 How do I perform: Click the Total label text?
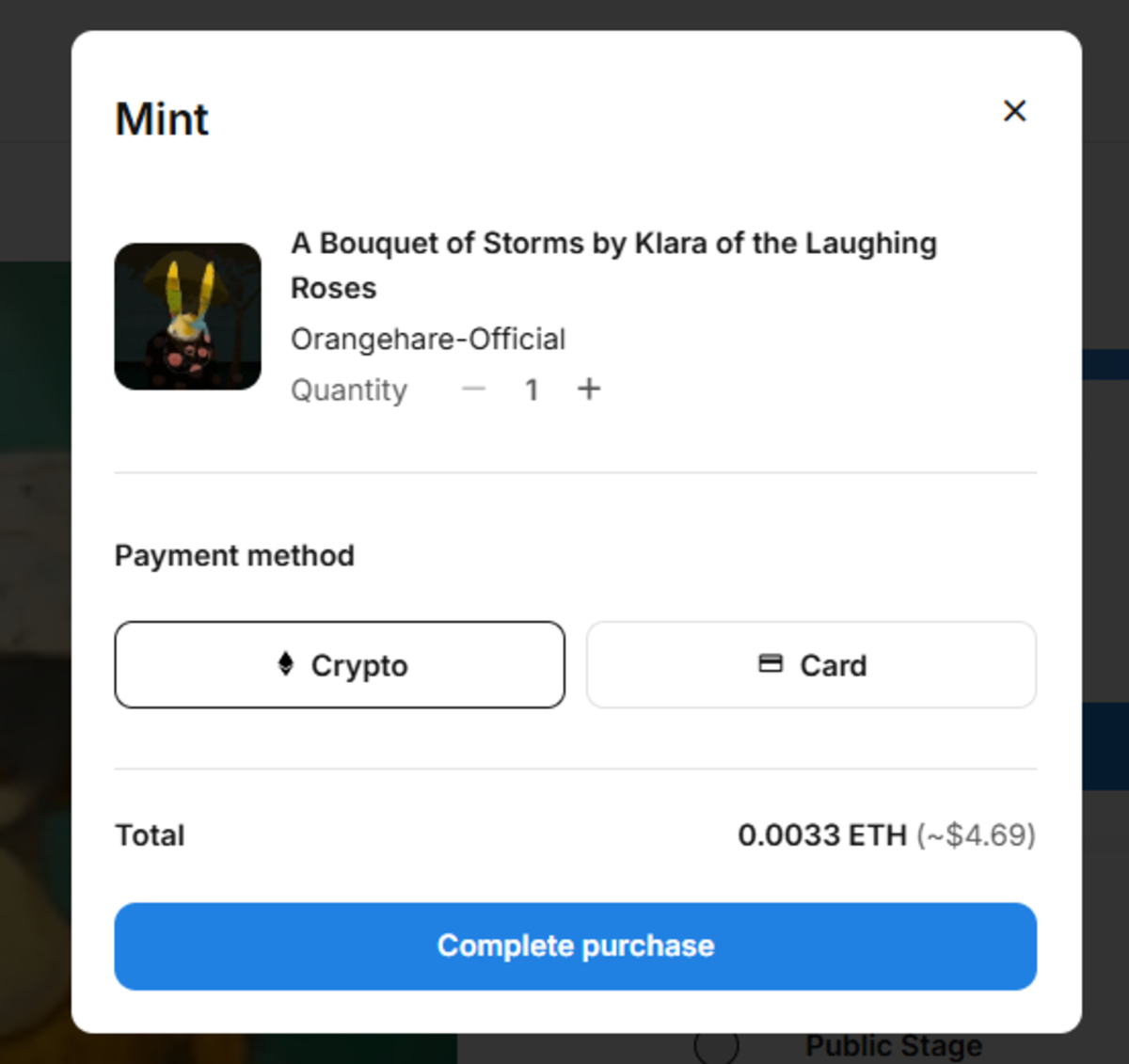pyautogui.click(x=150, y=835)
